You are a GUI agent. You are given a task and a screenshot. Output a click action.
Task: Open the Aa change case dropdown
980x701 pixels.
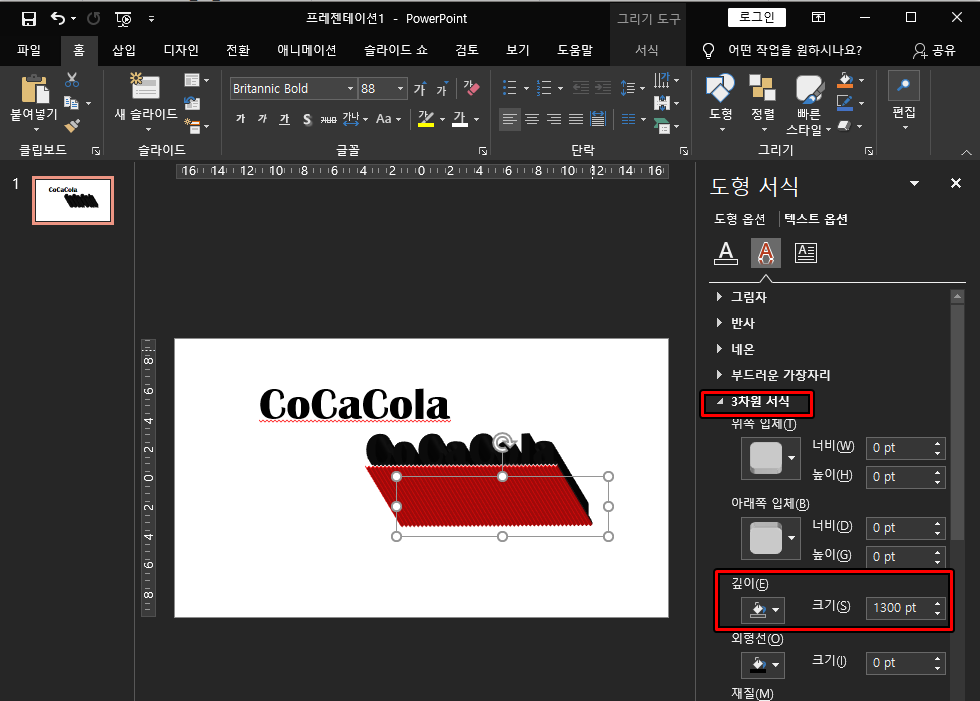(388, 119)
